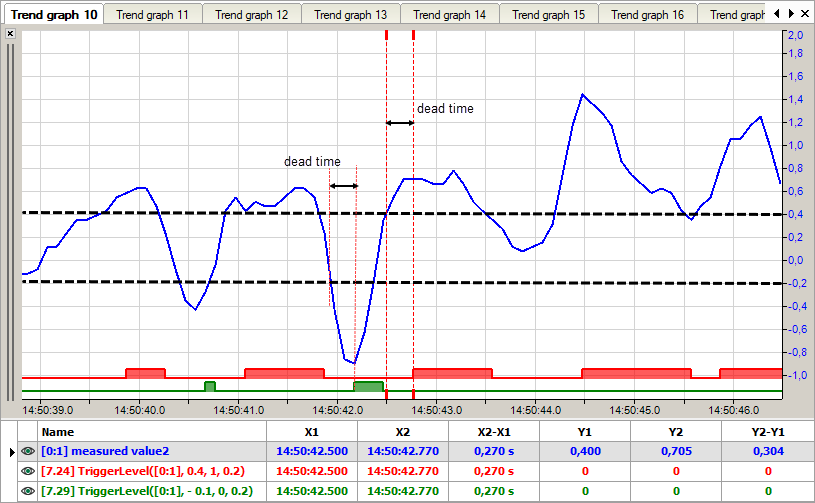The width and height of the screenshot is (815, 503).
Task: Click the Name column header
Action: point(57,432)
